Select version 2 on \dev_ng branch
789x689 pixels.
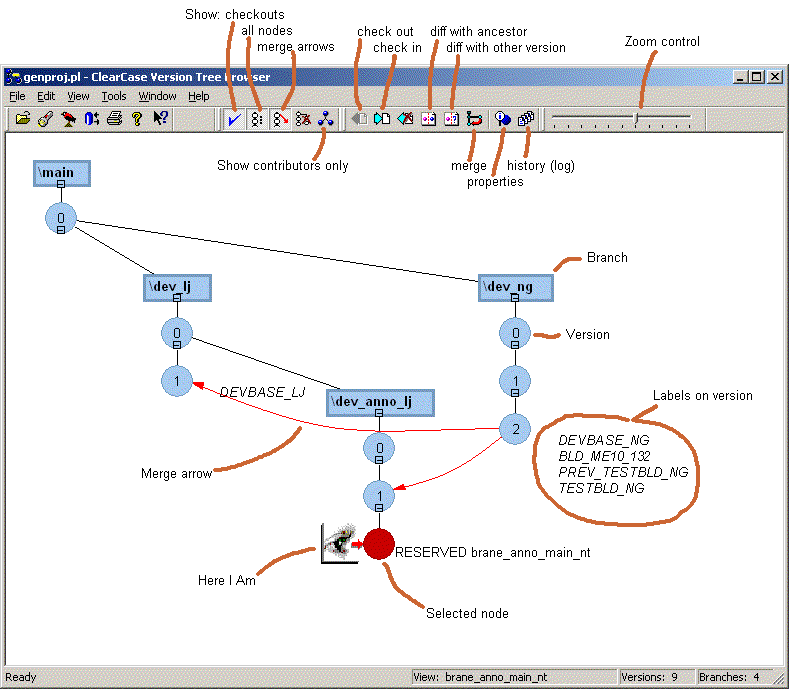[515, 429]
